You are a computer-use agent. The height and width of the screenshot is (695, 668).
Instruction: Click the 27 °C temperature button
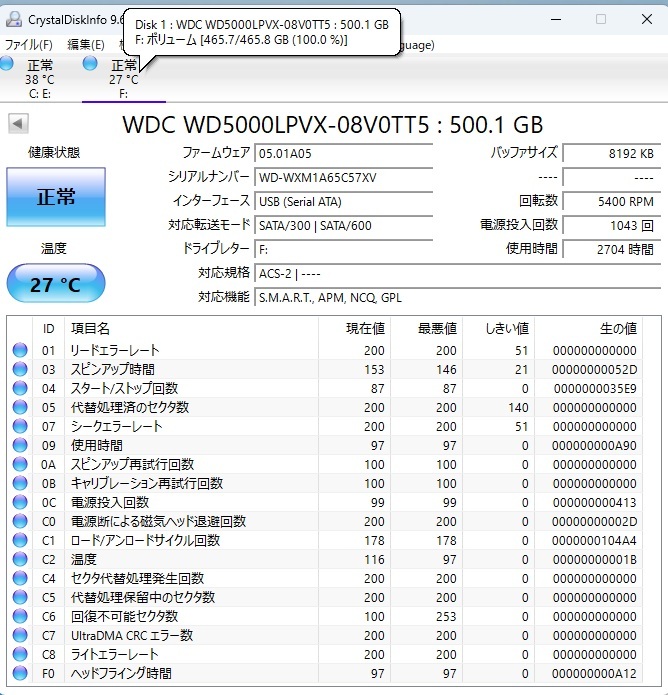(x=56, y=284)
